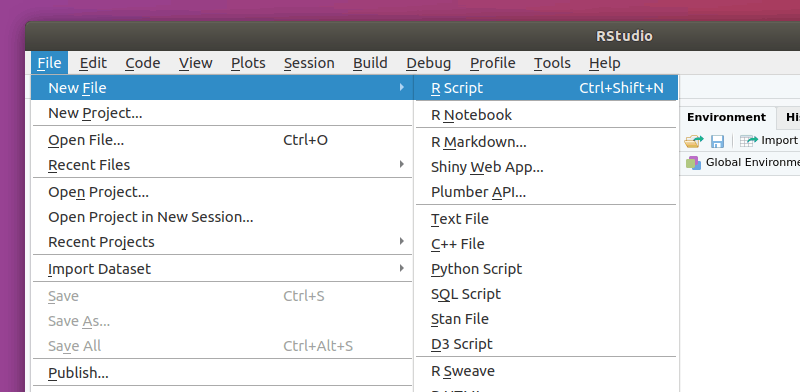The height and width of the screenshot is (392, 800).
Task: Create a new C++ File
Action: (546, 244)
